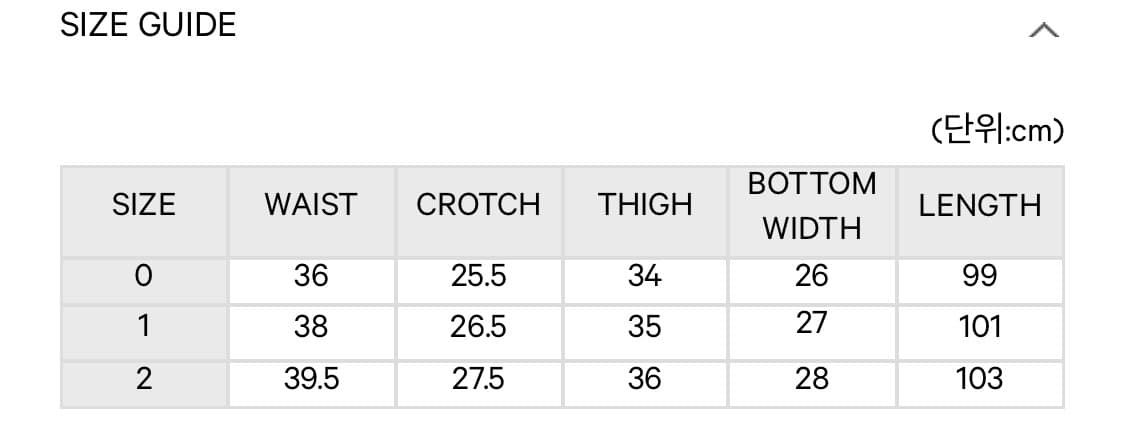Click the LENGTH column header

(980, 206)
